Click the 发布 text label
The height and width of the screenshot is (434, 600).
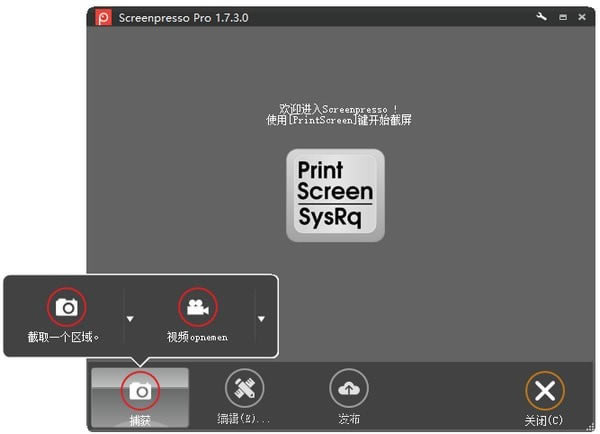tap(348, 419)
